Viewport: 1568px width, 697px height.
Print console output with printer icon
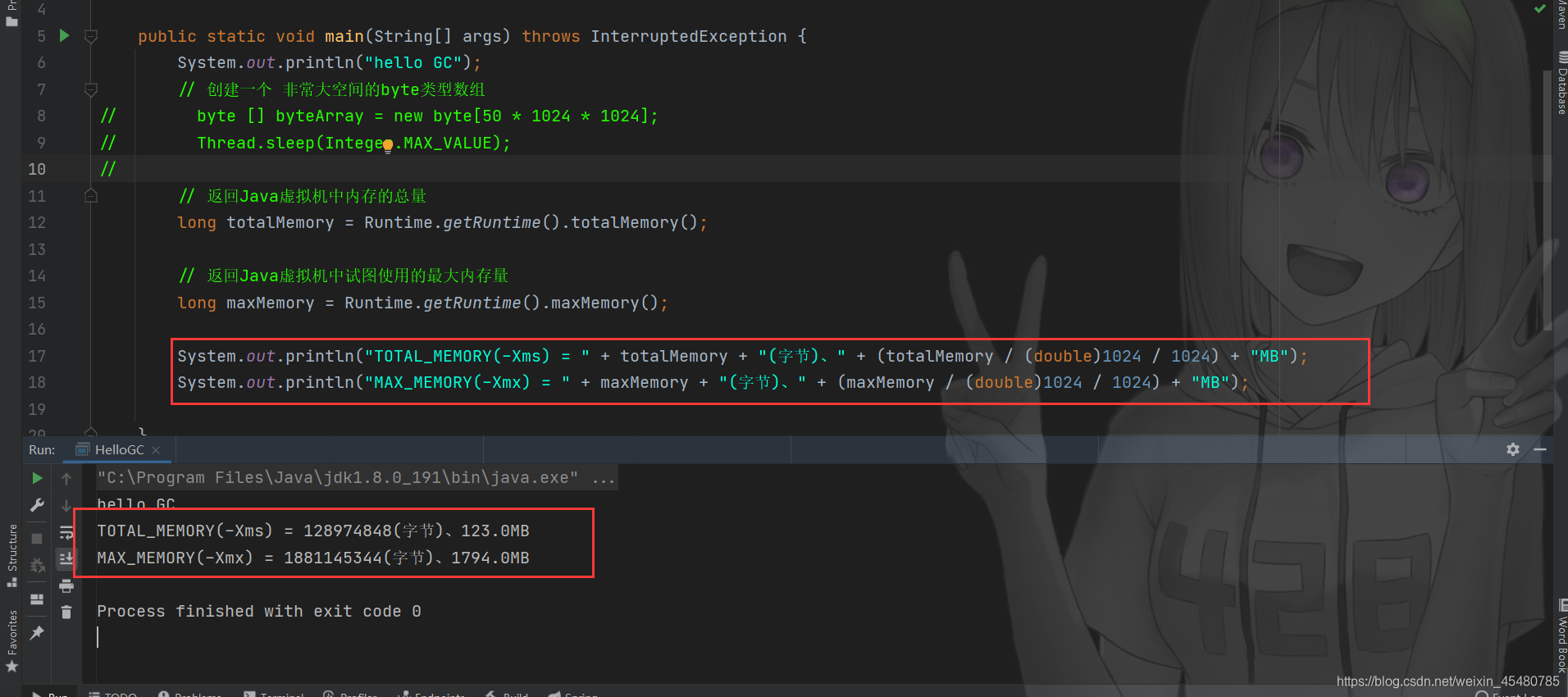tap(66, 585)
